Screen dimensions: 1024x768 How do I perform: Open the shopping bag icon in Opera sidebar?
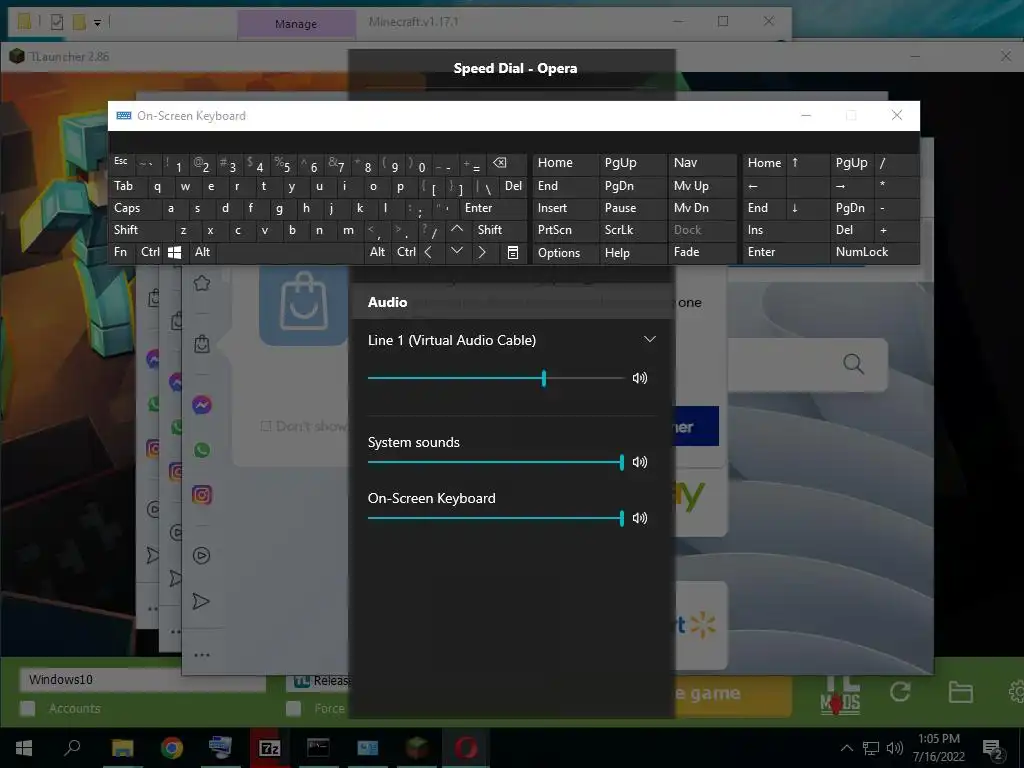(202, 344)
